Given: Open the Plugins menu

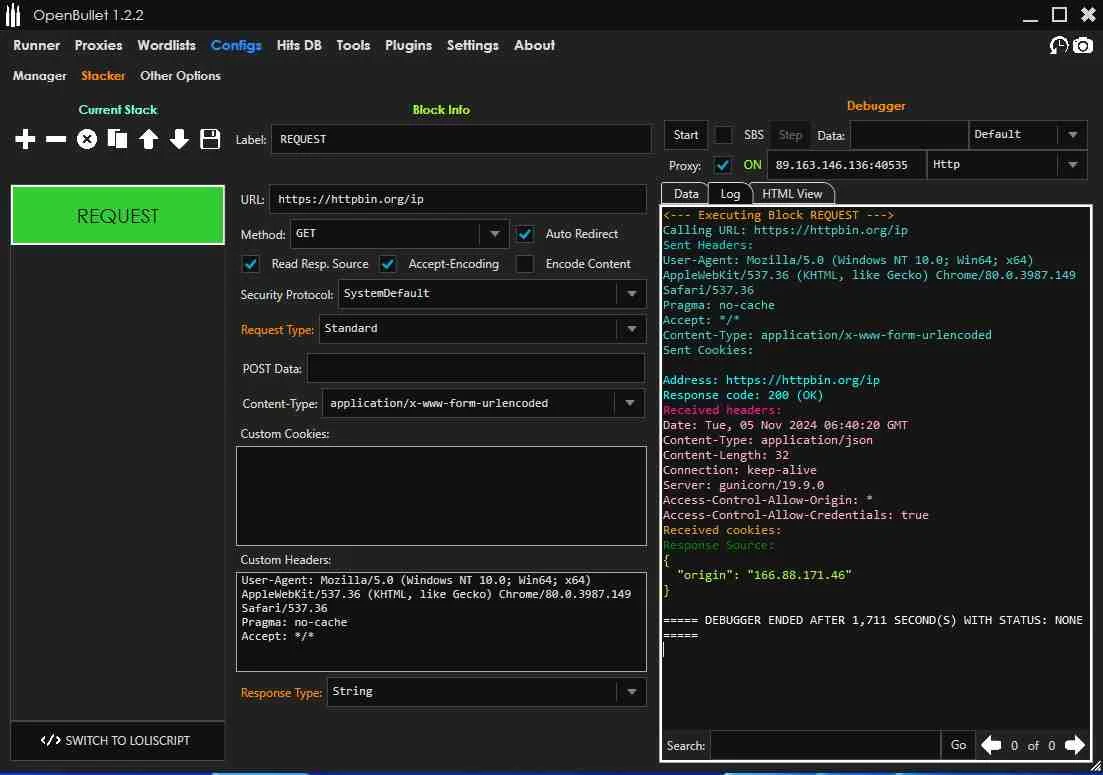Looking at the screenshot, I should 408,45.
